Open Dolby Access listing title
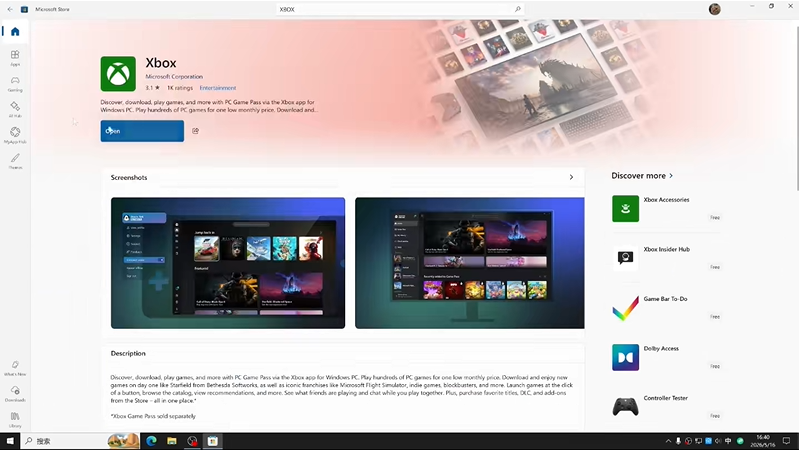This screenshot has height=450, width=799. click(661, 349)
